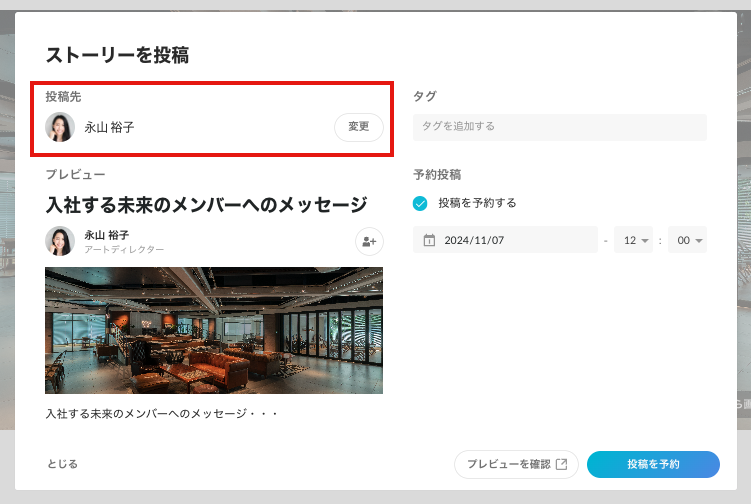Click the external link icon on preview button
Viewport: 751px width, 504px height.
tap(561, 464)
